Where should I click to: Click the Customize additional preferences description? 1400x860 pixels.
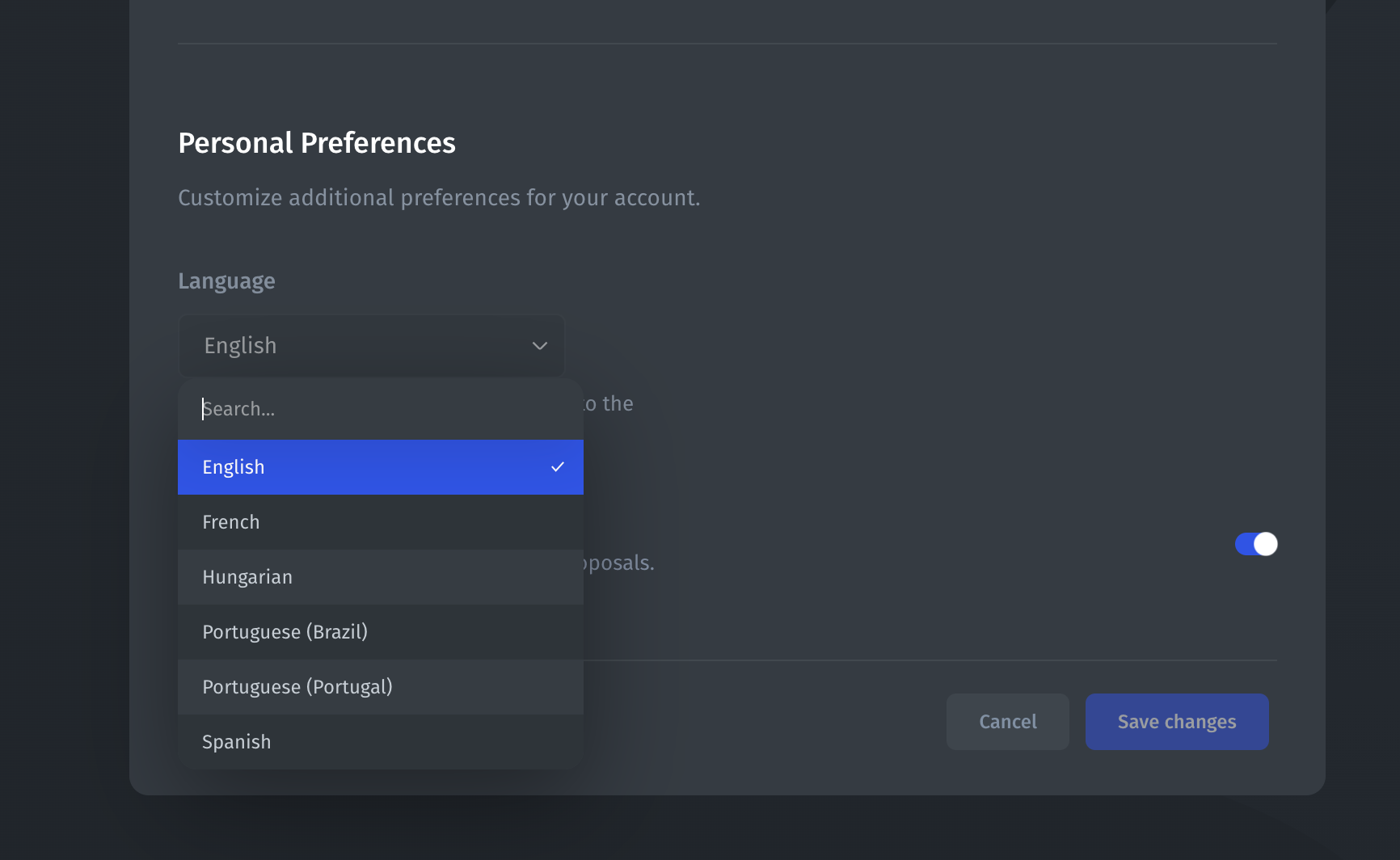[439, 198]
